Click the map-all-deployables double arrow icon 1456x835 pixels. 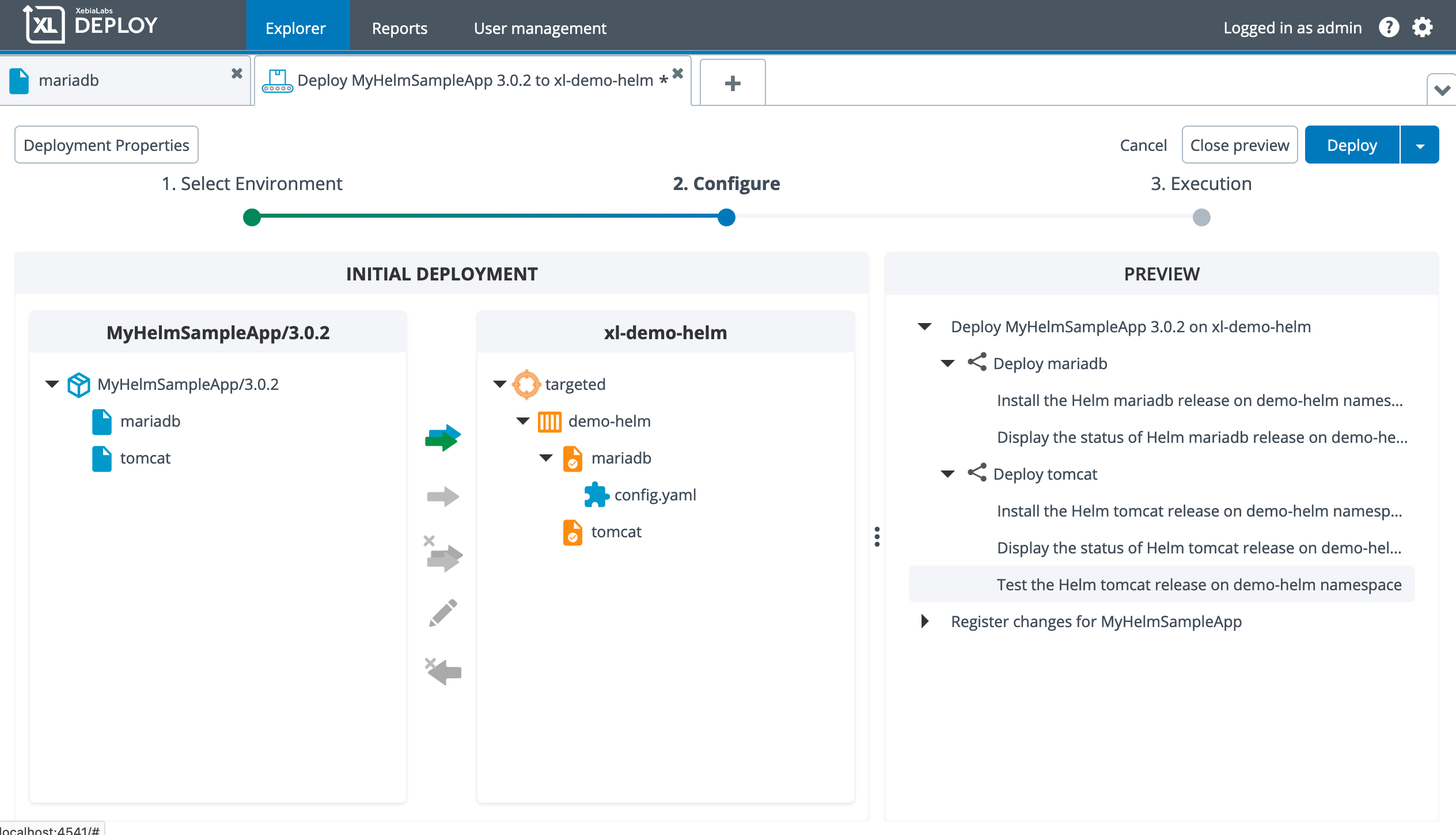point(442,438)
